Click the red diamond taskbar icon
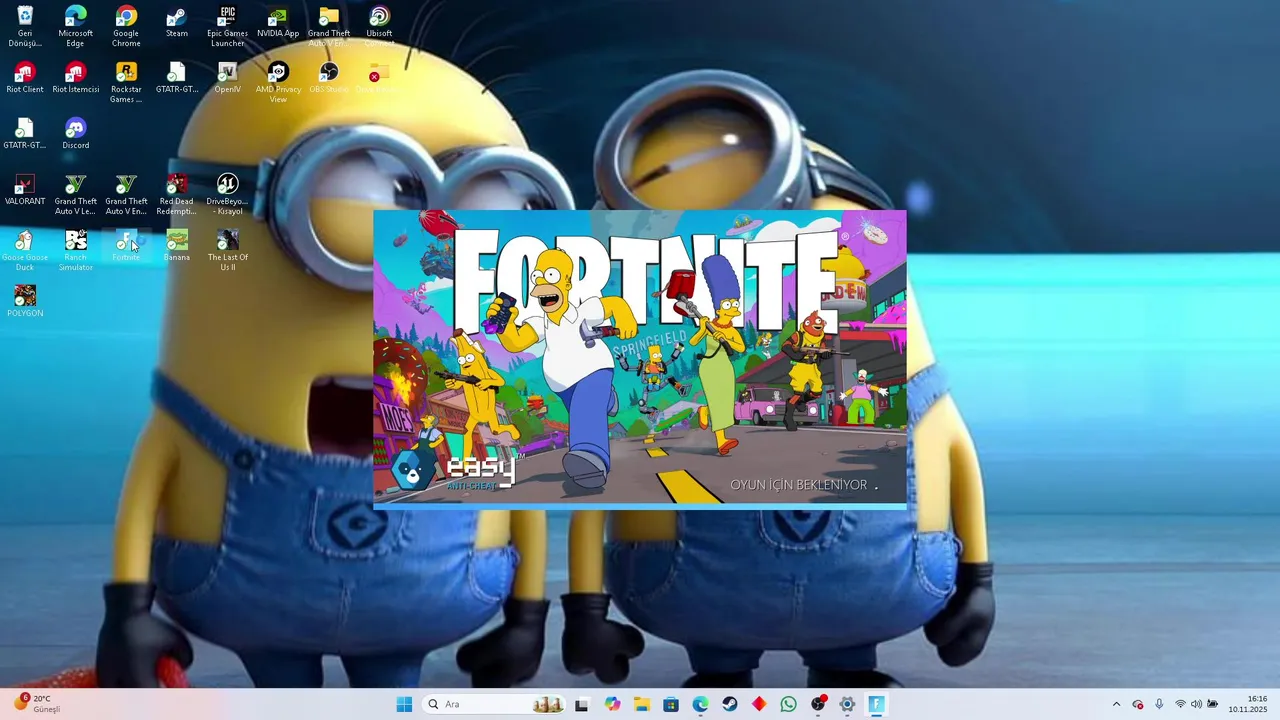 coord(759,704)
